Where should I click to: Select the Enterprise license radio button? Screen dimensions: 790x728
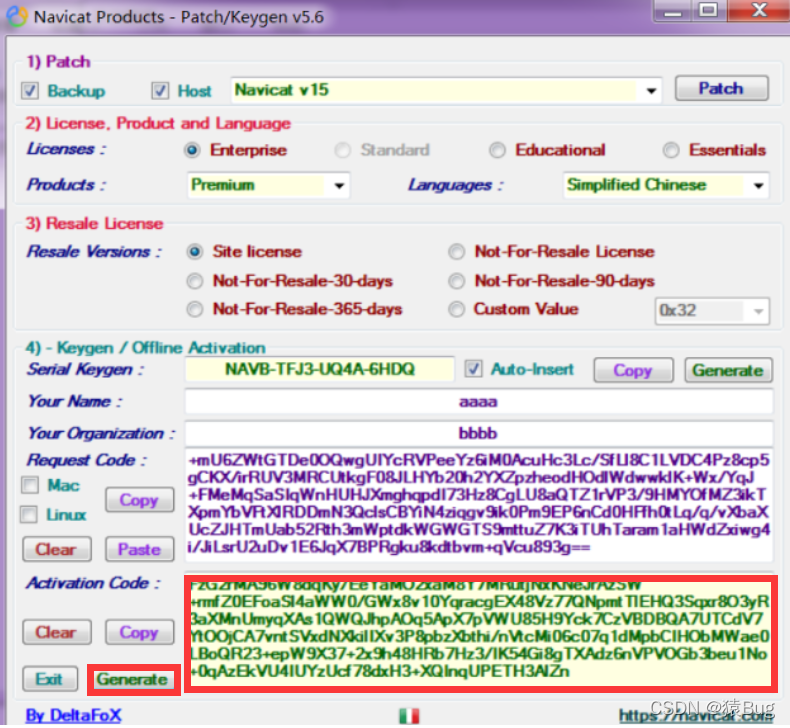point(192,150)
